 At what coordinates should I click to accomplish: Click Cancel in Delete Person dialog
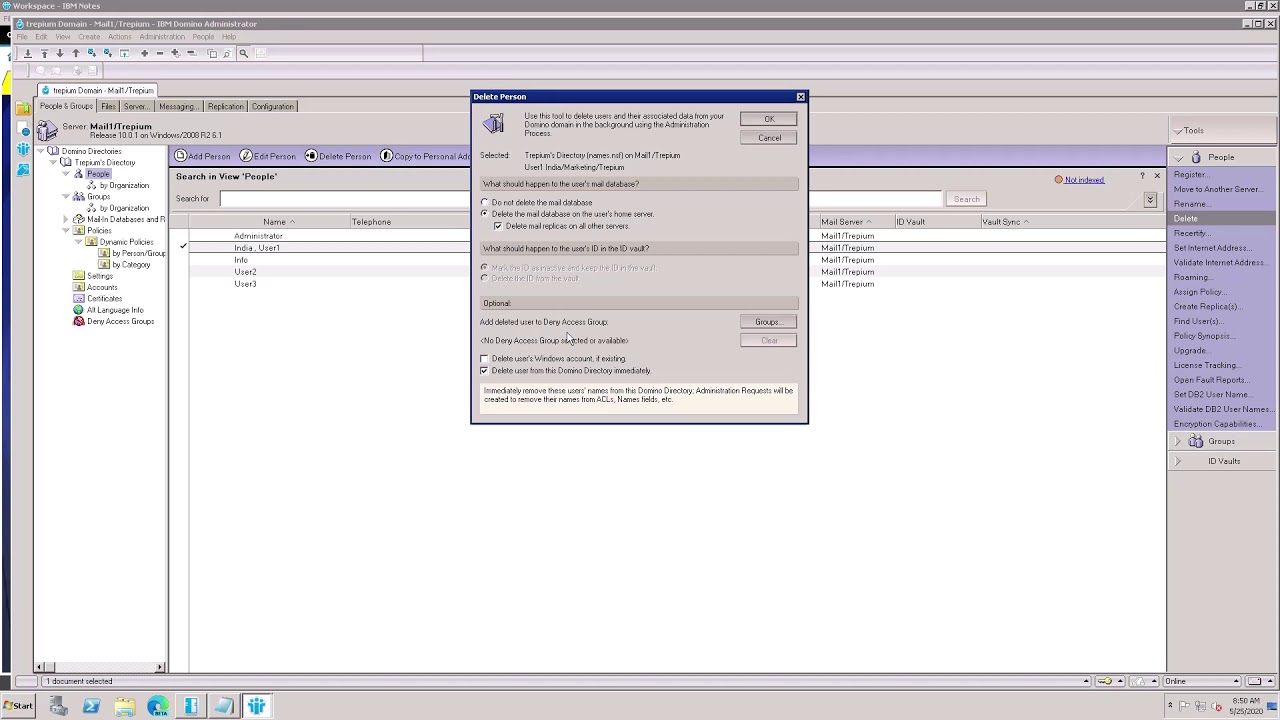click(769, 138)
